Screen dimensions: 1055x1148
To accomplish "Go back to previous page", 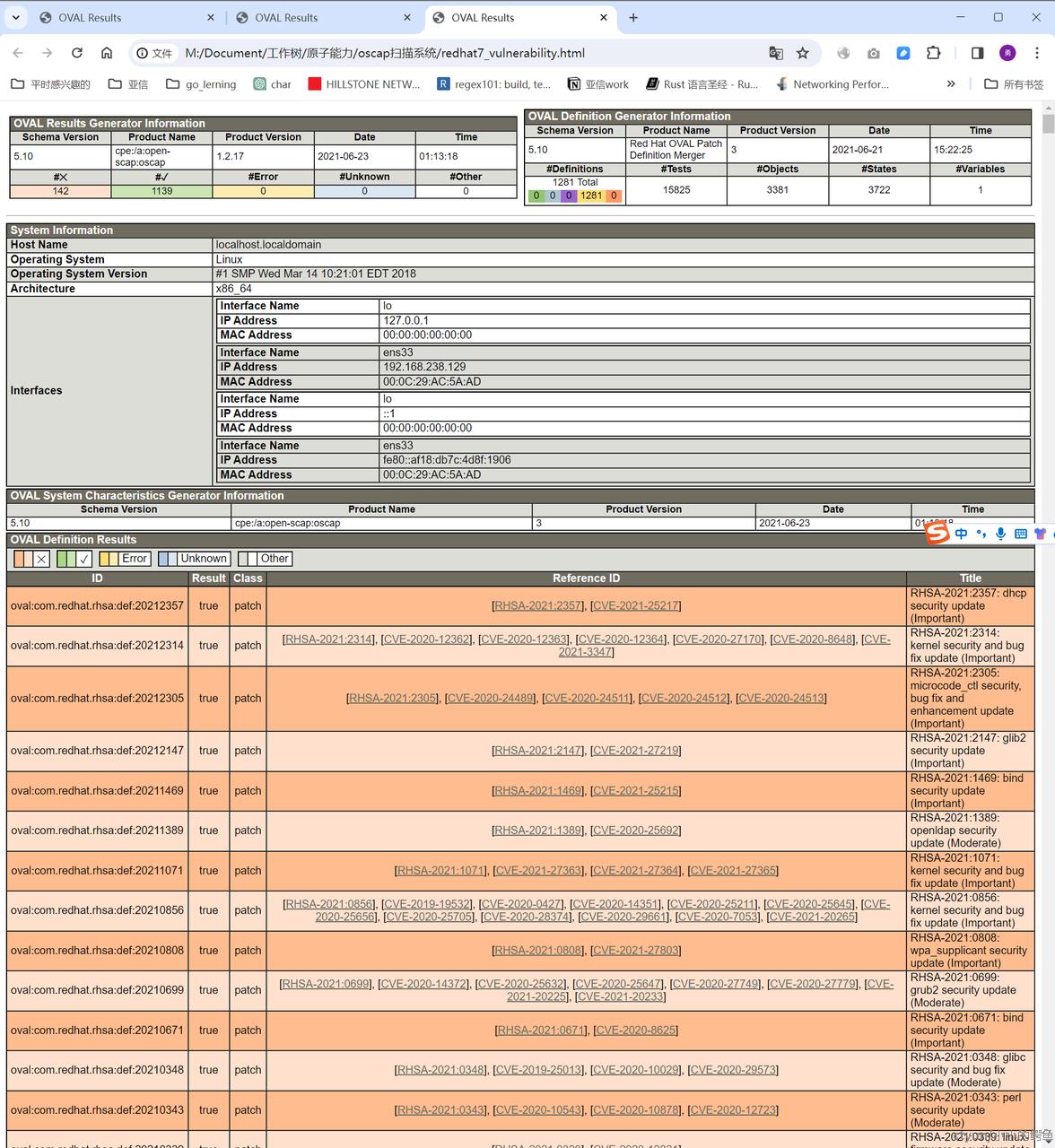I will 18,53.
